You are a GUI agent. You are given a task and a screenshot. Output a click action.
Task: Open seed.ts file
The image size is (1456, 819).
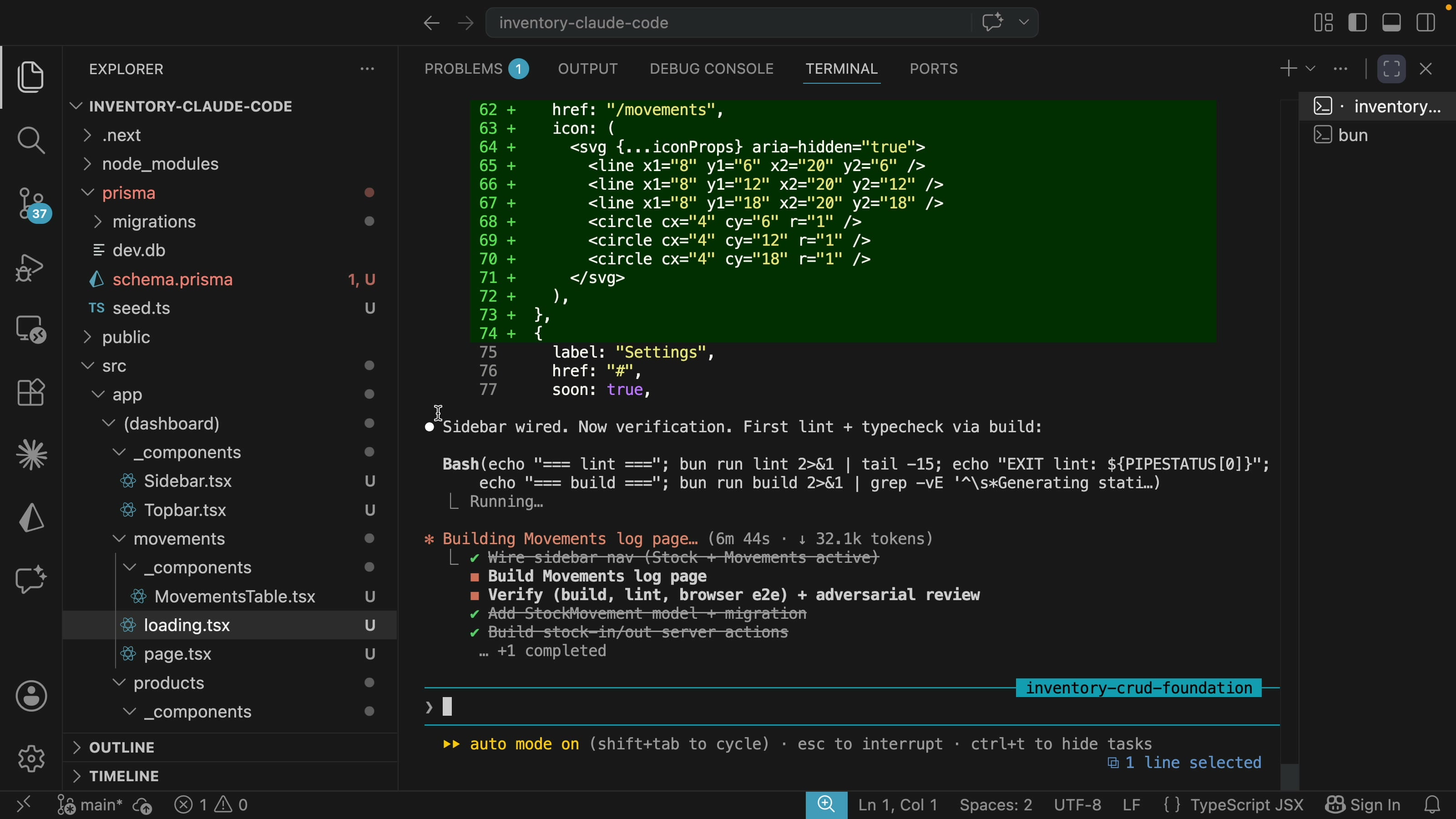tap(141, 308)
